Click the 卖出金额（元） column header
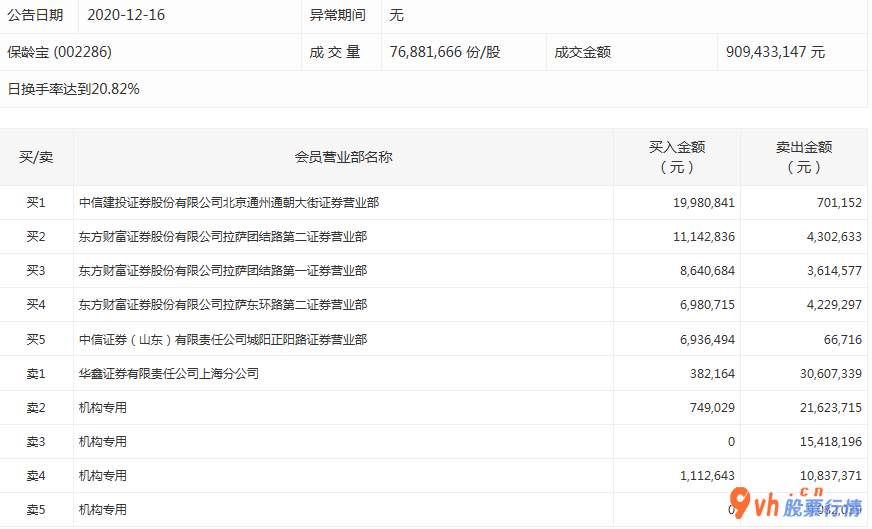Screen dimensions: 872x529 point(804,157)
